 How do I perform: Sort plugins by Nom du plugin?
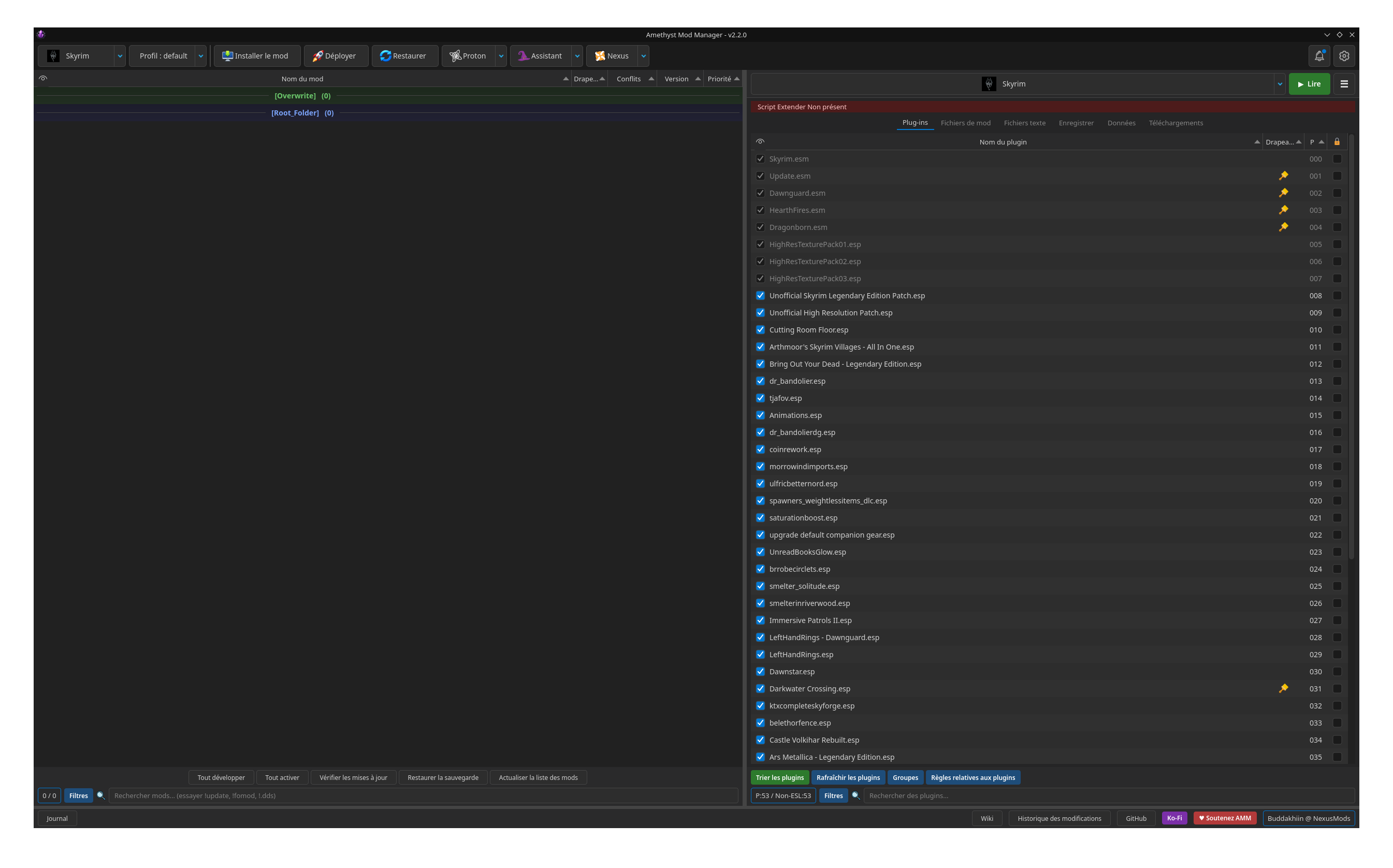[1003, 142]
